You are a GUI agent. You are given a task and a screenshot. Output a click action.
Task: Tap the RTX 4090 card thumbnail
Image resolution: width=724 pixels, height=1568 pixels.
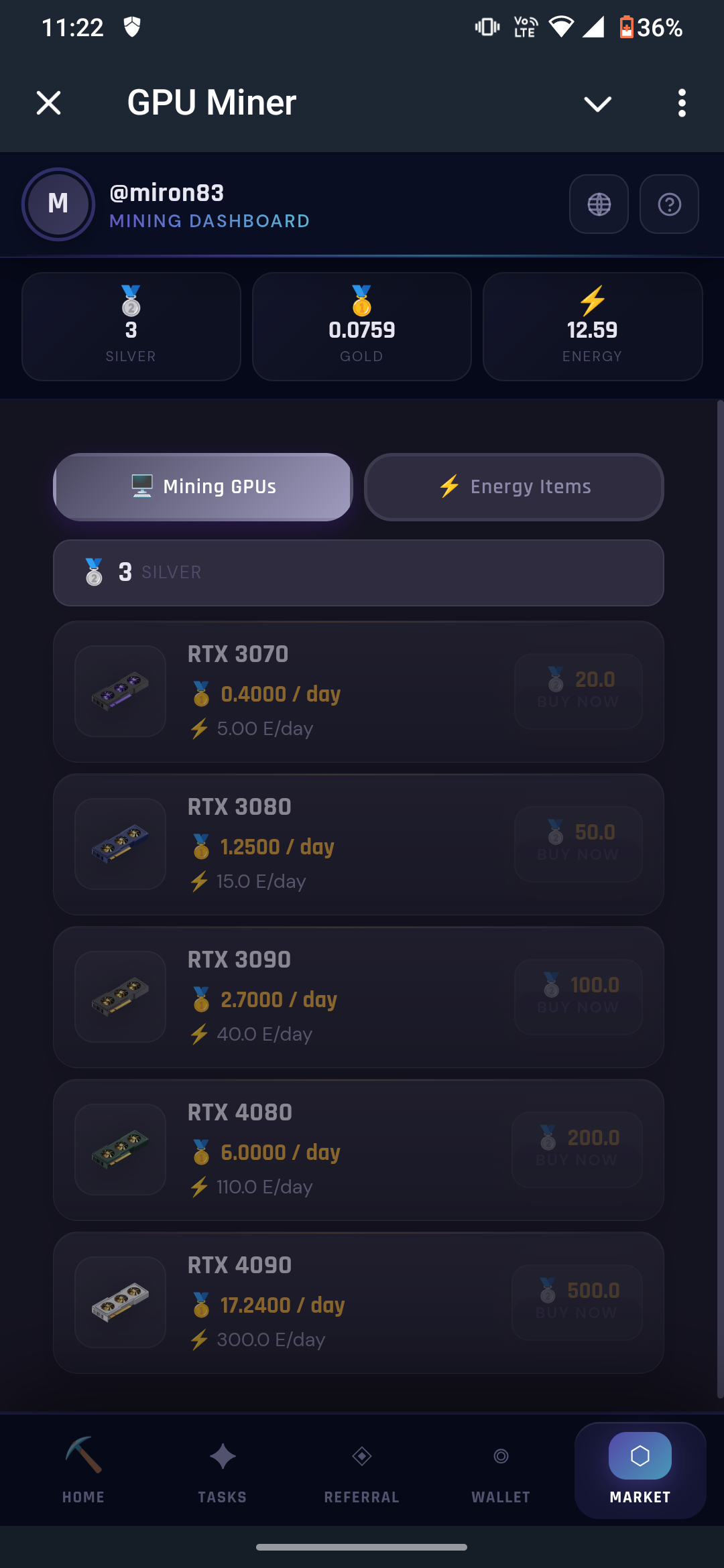click(x=121, y=1302)
